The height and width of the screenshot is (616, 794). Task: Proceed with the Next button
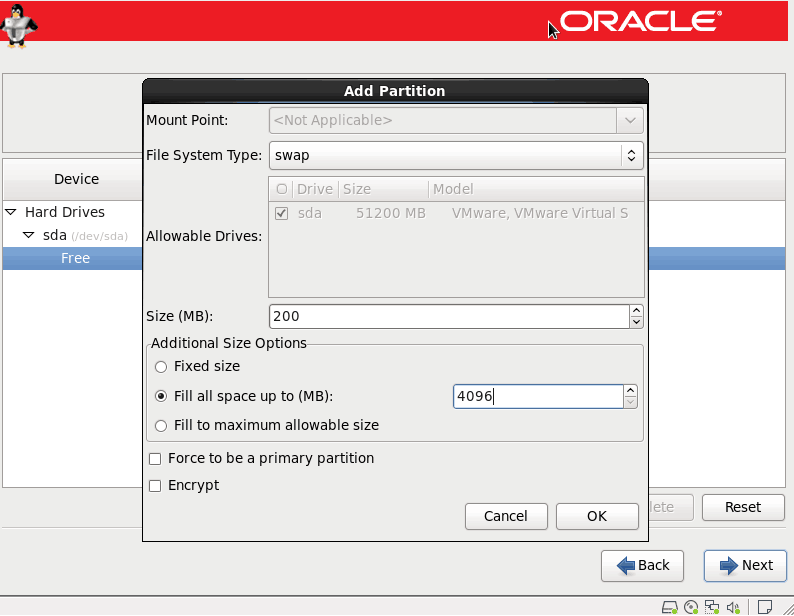click(745, 565)
